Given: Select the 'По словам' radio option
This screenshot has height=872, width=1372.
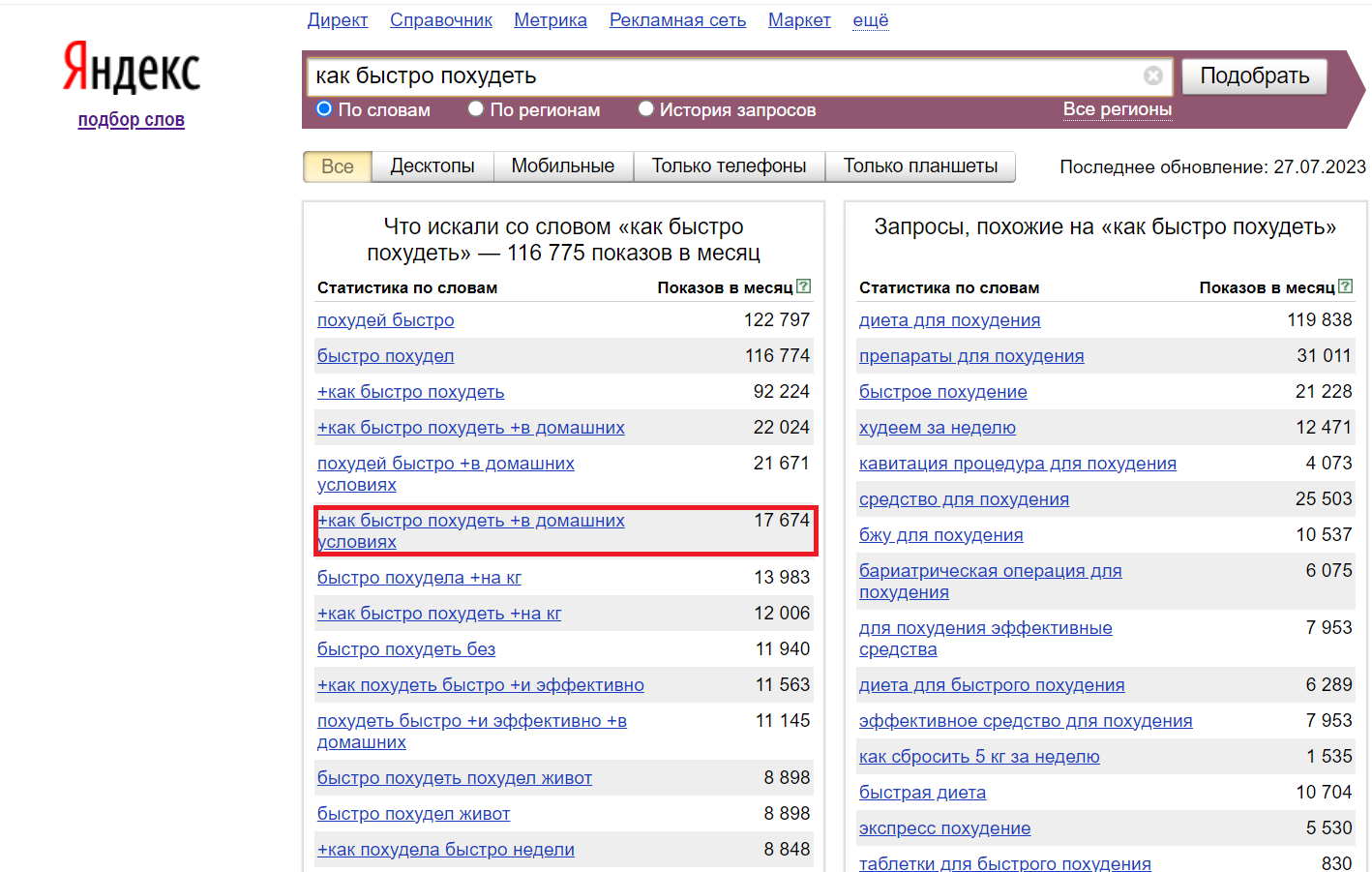Looking at the screenshot, I should [x=324, y=109].
